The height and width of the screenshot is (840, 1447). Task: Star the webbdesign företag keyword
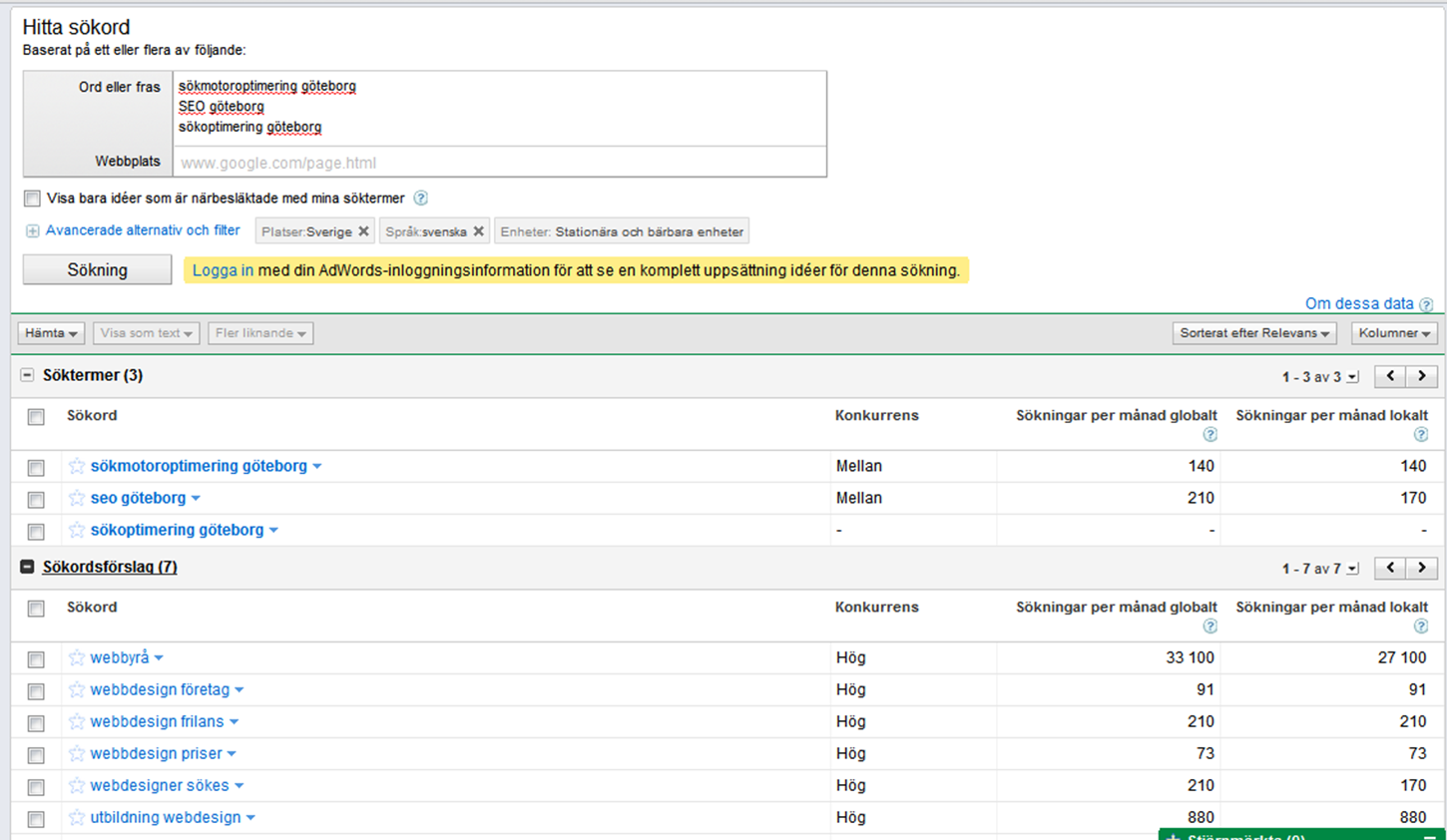tap(77, 689)
